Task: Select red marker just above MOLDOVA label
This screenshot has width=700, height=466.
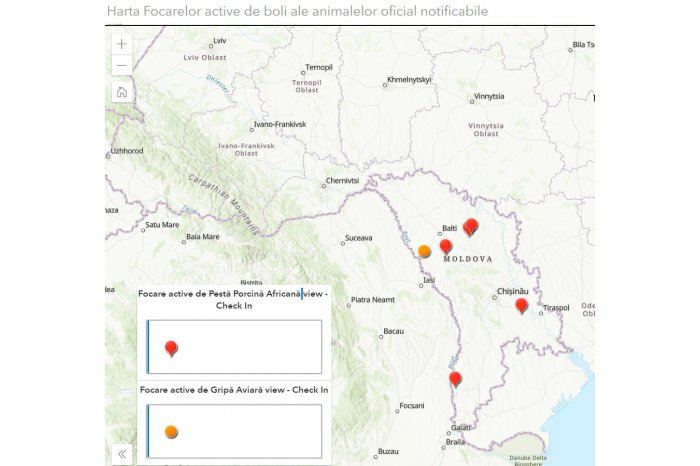Action: (446, 246)
